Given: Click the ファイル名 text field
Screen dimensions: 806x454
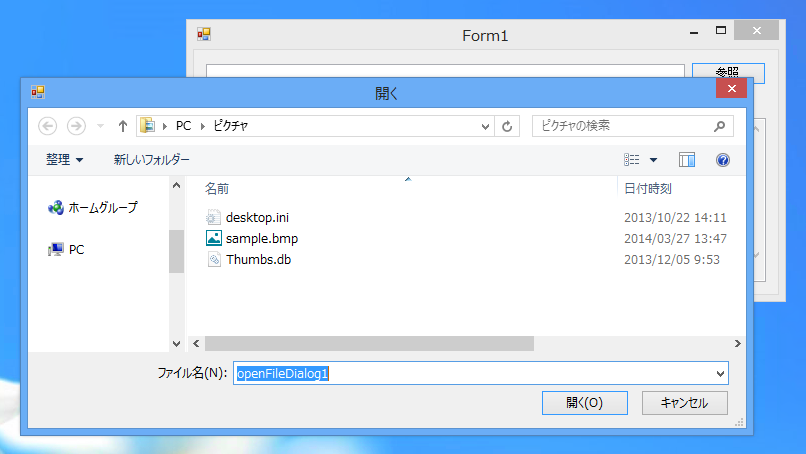Looking at the screenshot, I should point(473,373).
